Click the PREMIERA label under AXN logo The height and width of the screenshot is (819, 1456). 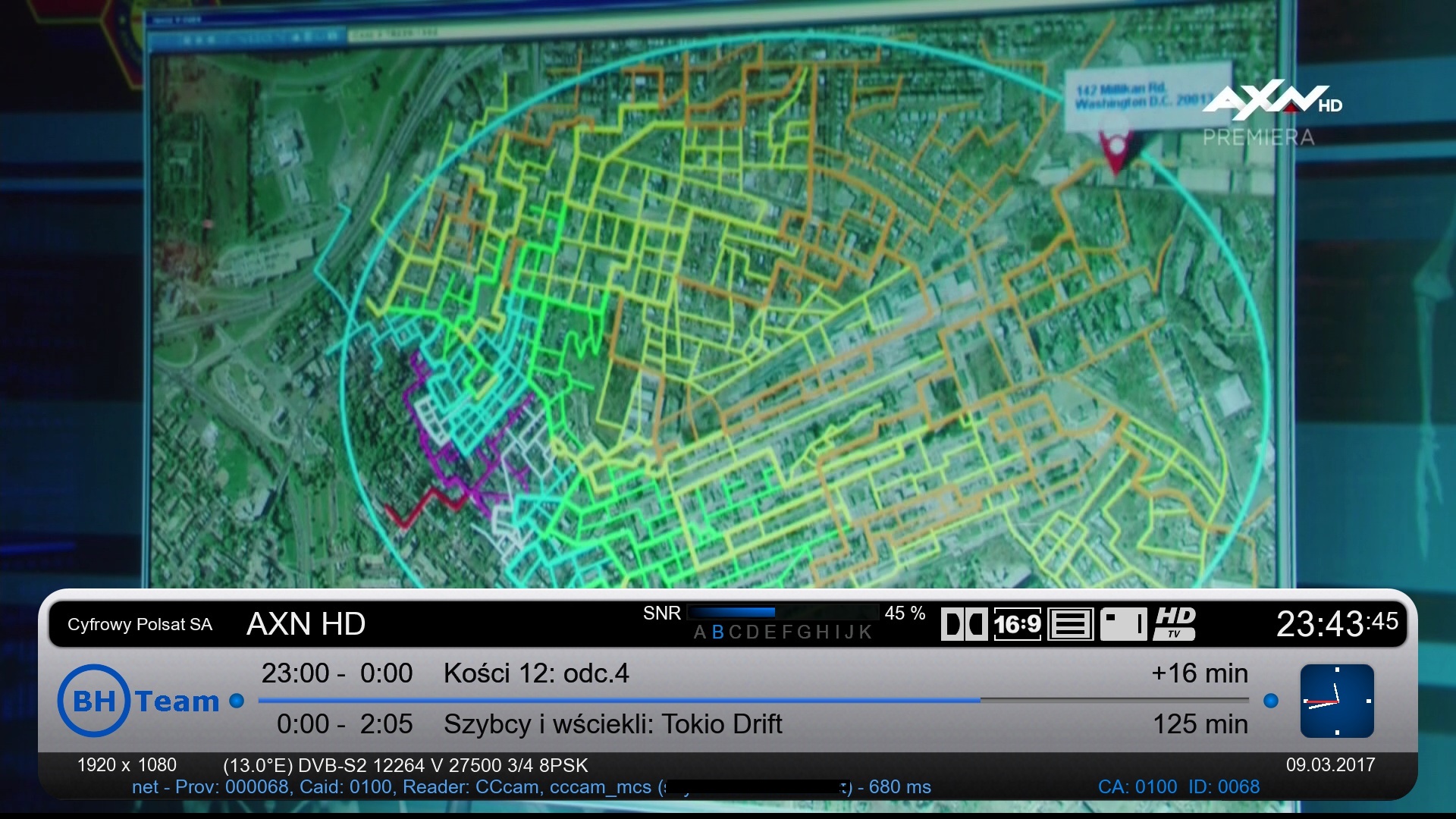point(1259,137)
